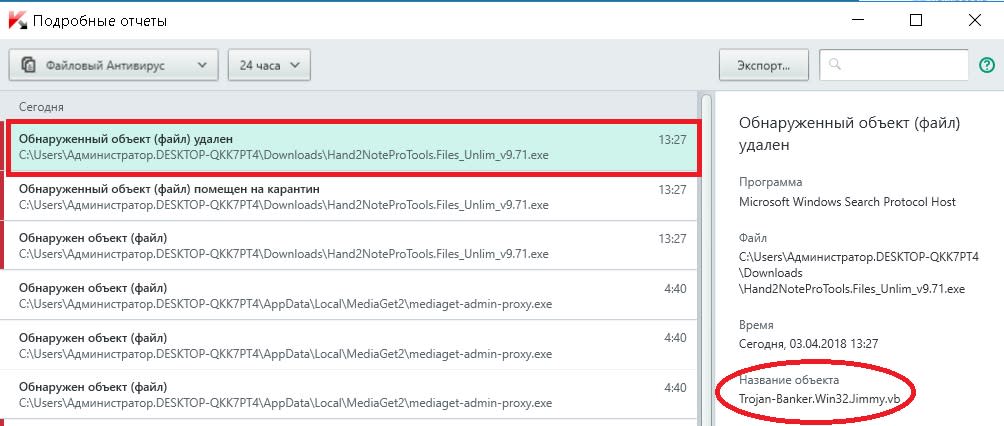Open the Файловый Антивирус component dropdown

click(x=113, y=65)
